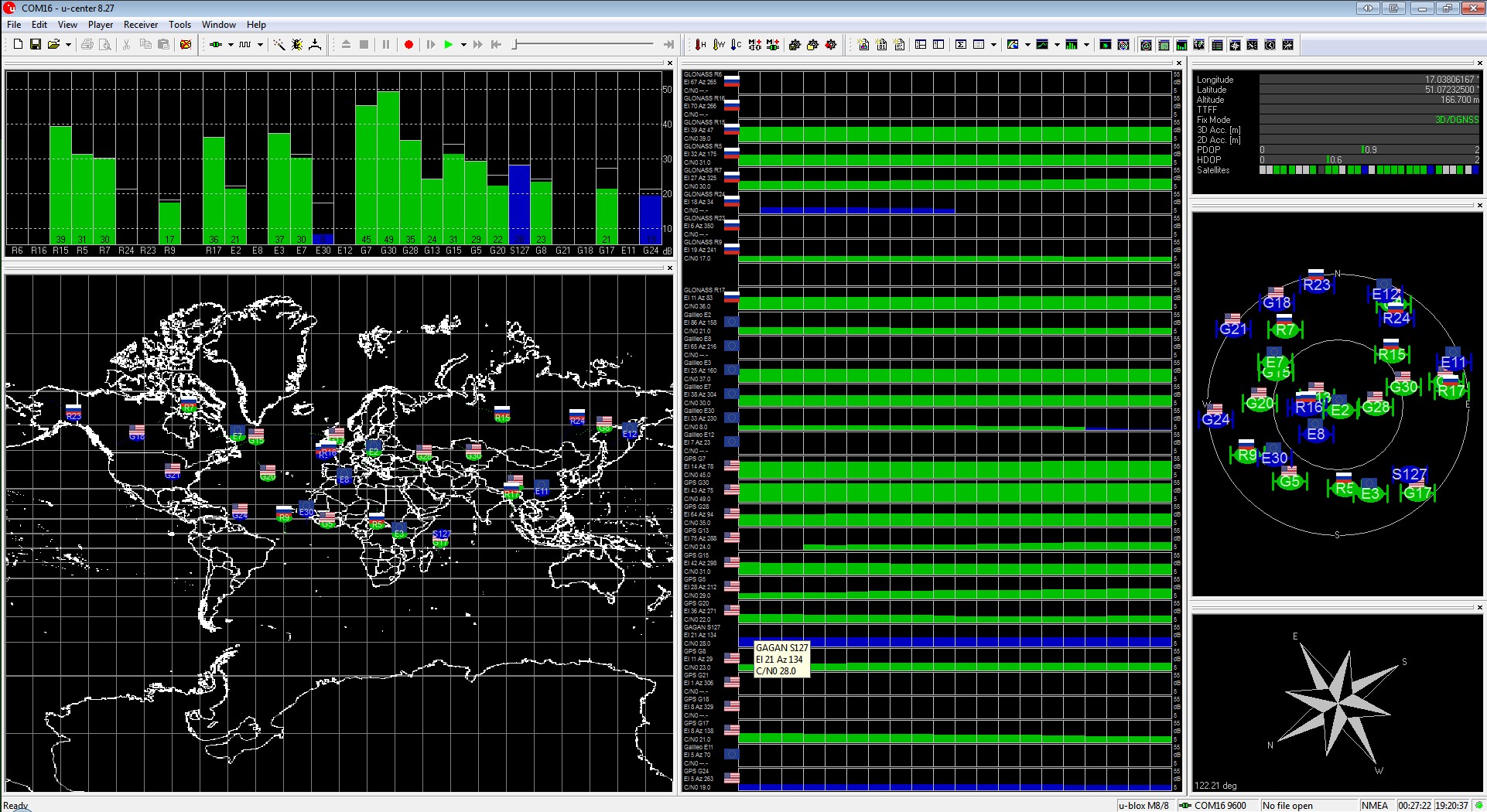1487x812 pixels.
Task: Select satellite S127 in the sky view
Action: click(x=1408, y=475)
